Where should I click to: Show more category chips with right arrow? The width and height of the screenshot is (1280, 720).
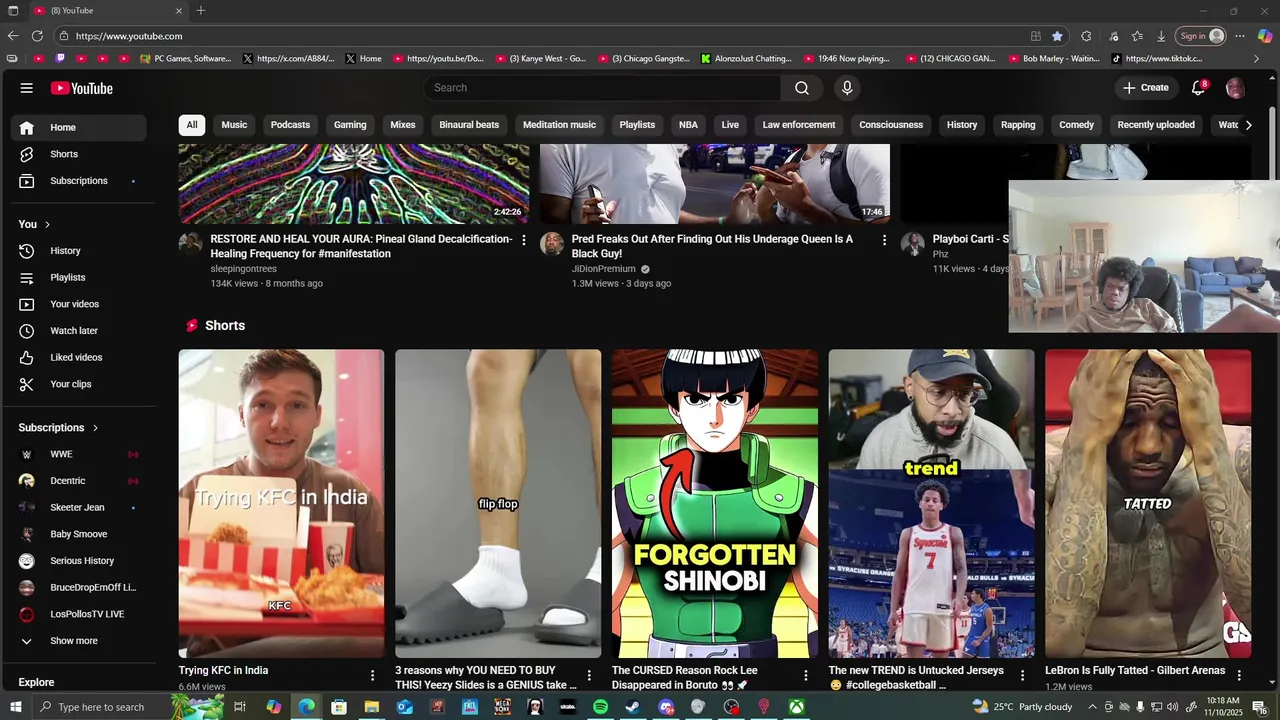[1248, 125]
